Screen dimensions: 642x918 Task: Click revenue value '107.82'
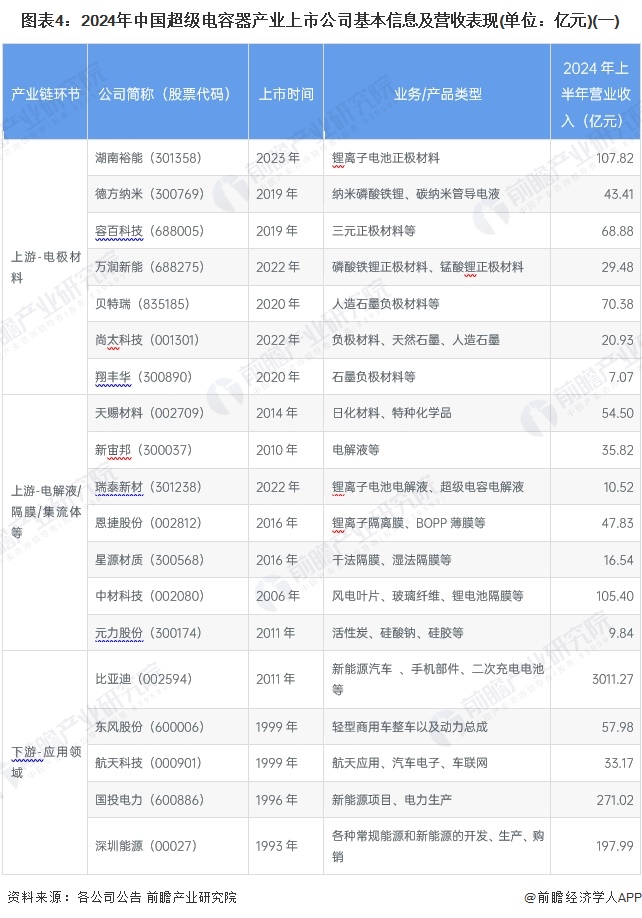614,158
